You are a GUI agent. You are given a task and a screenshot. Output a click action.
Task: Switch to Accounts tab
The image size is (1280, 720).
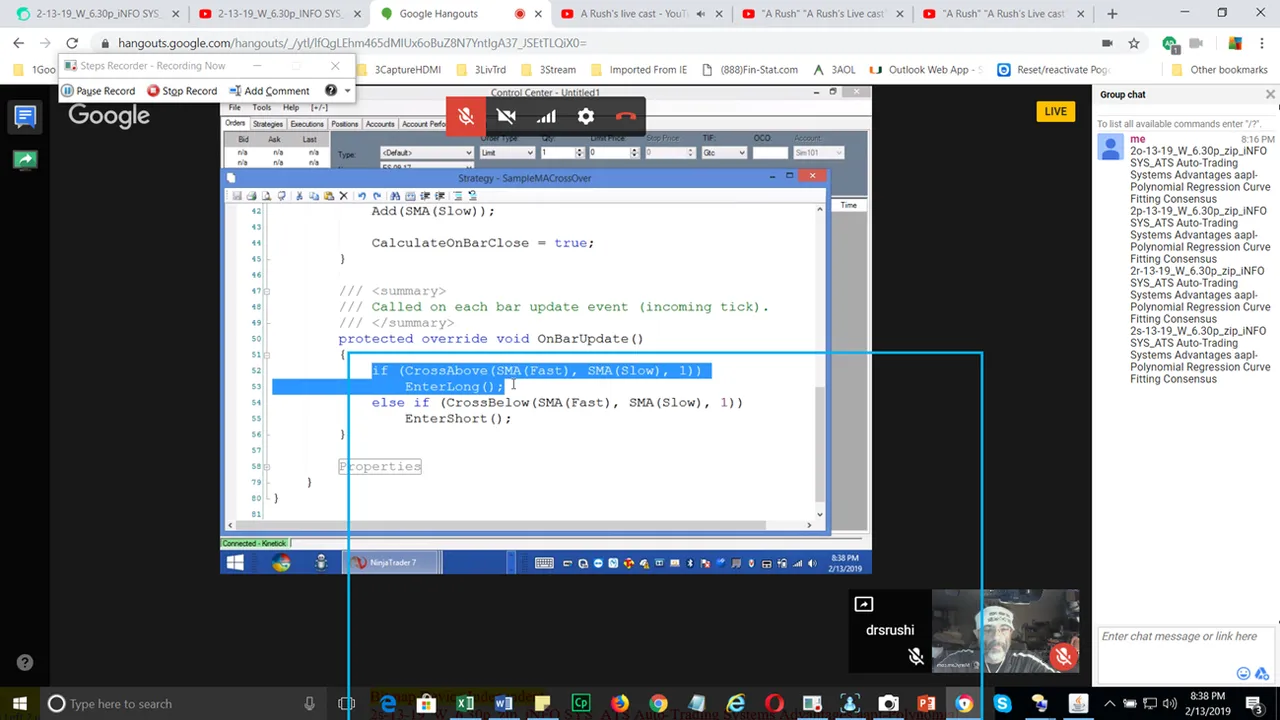coord(380,124)
